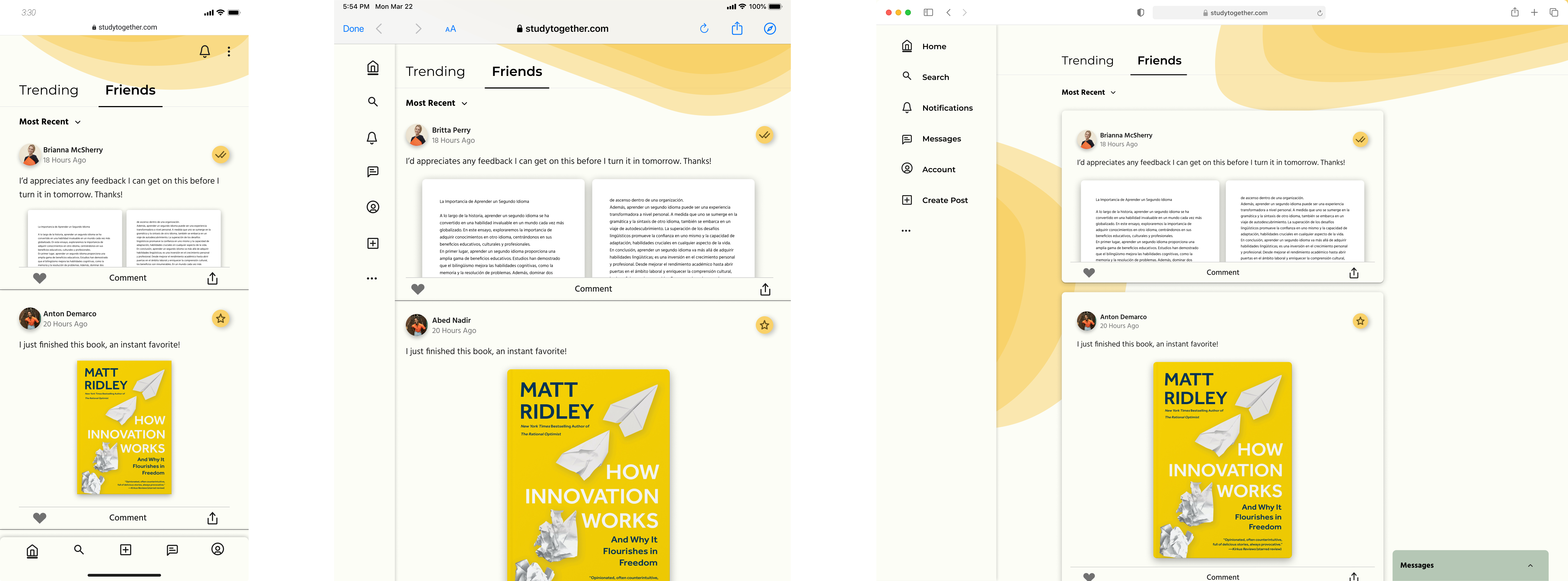Viewport: 1568px width, 581px height.
Task: Open messages from the tablet sidebar icon
Action: [372, 172]
